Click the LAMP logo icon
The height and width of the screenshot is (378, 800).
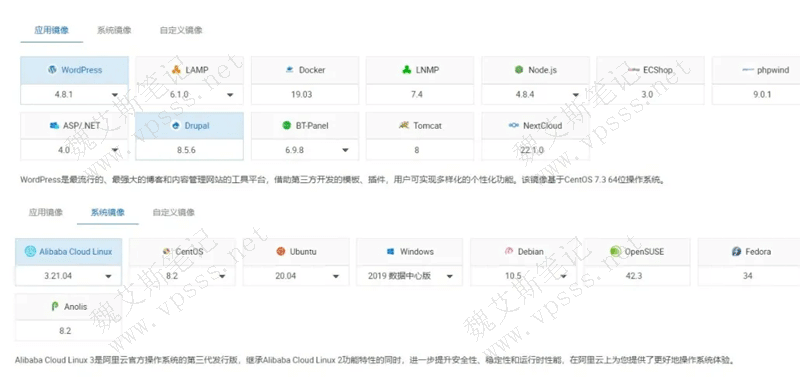point(177,70)
